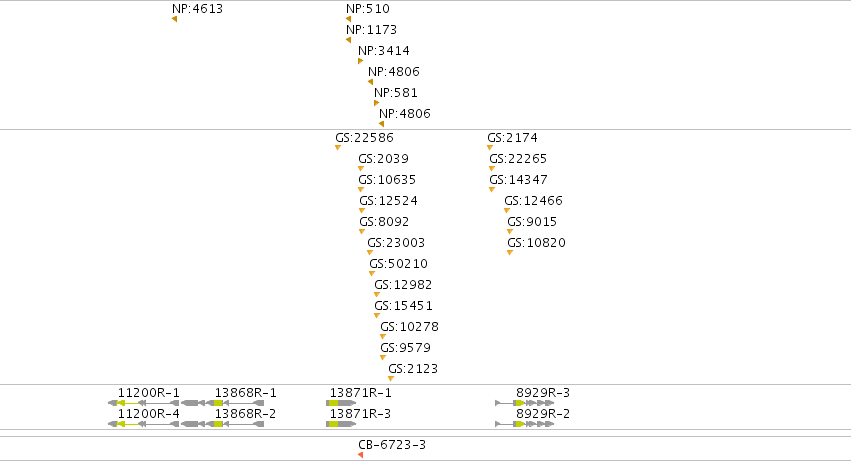Image resolution: width=851 pixels, height=461 pixels.
Task: Click the 'GS:2174' label text
Action: [512, 138]
